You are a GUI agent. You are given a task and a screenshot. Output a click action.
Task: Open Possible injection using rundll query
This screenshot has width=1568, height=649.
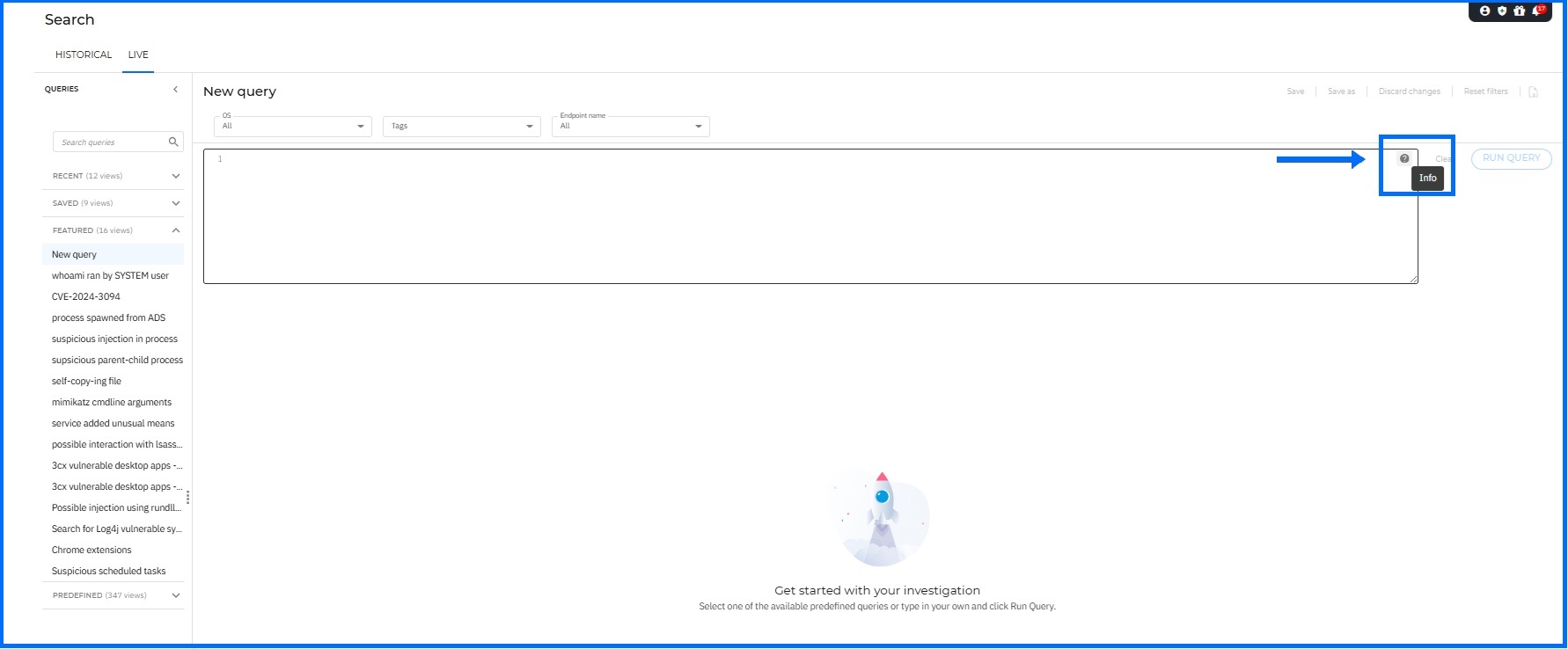pyautogui.click(x=117, y=507)
